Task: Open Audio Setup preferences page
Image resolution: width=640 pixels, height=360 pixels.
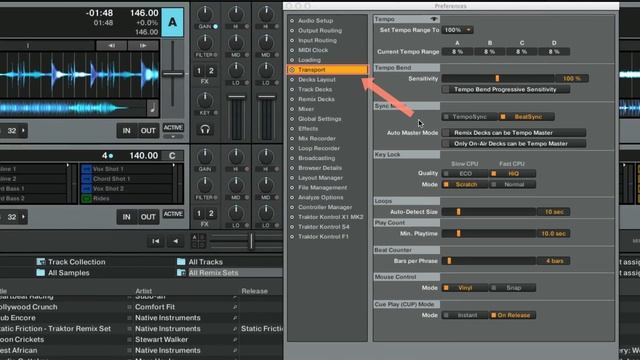Action: tap(315, 20)
